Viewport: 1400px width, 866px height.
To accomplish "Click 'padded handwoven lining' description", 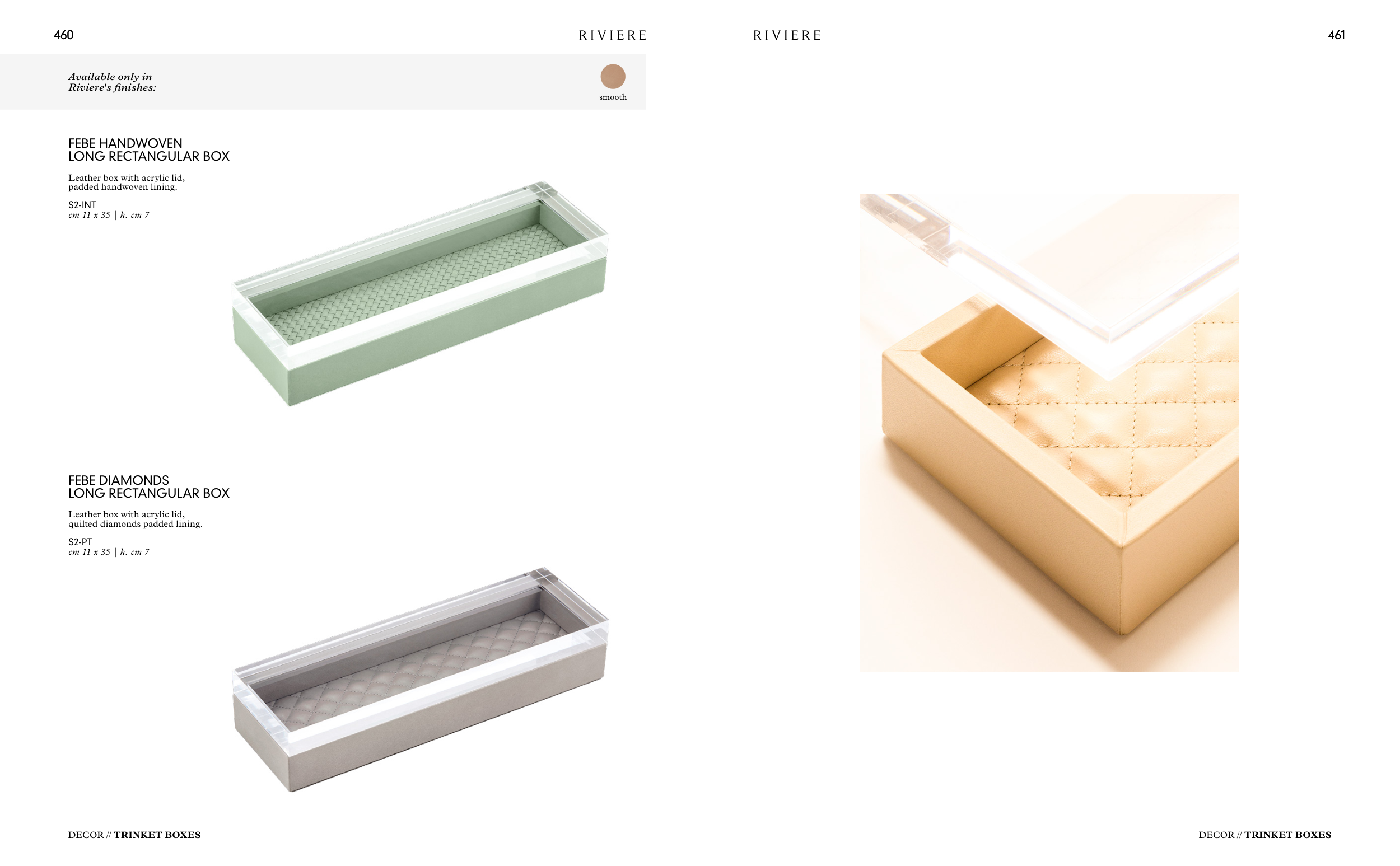I will pos(123,187).
